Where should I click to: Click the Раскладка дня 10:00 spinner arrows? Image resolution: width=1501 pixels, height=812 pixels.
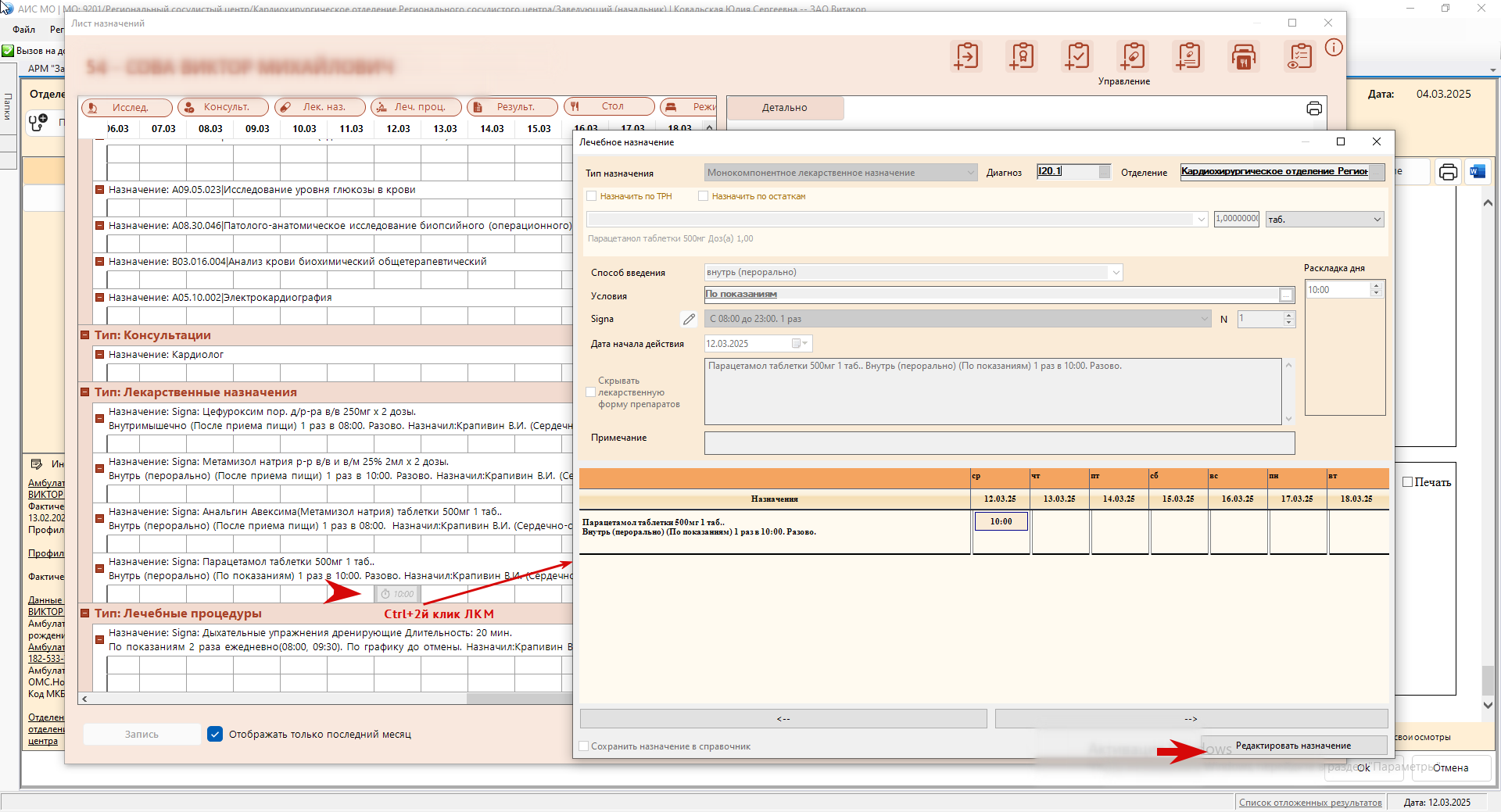1376,290
